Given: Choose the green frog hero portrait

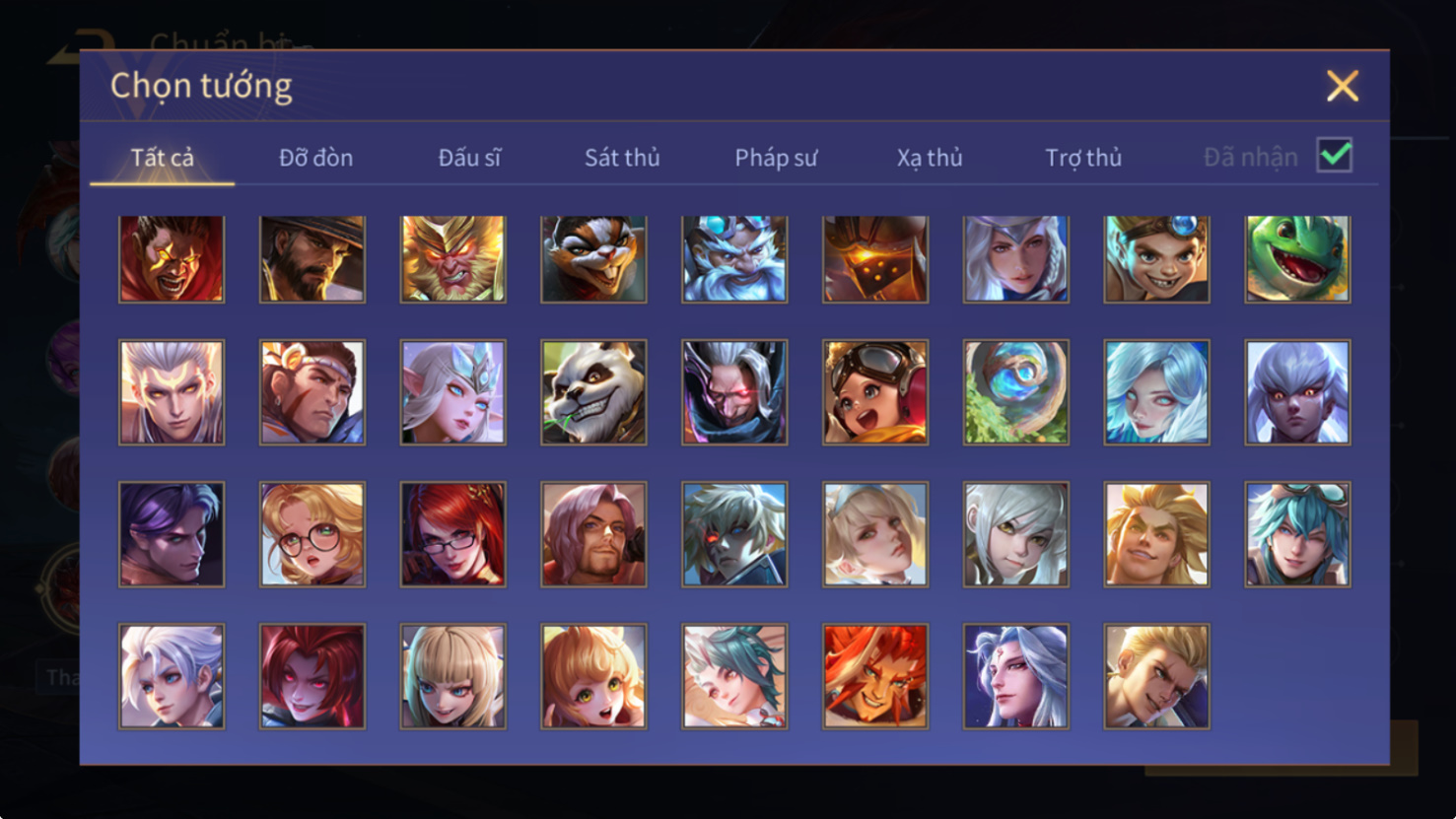Looking at the screenshot, I should [1297, 258].
